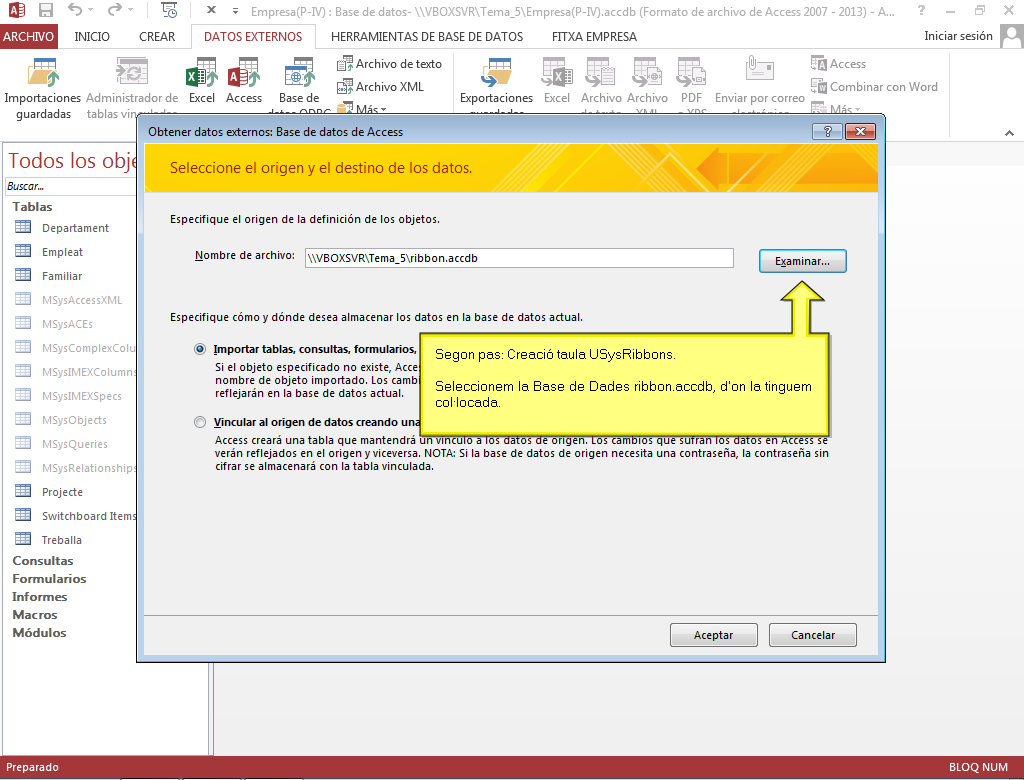Choose Archivo XML import
1024x780 pixels.
[x=380, y=86]
